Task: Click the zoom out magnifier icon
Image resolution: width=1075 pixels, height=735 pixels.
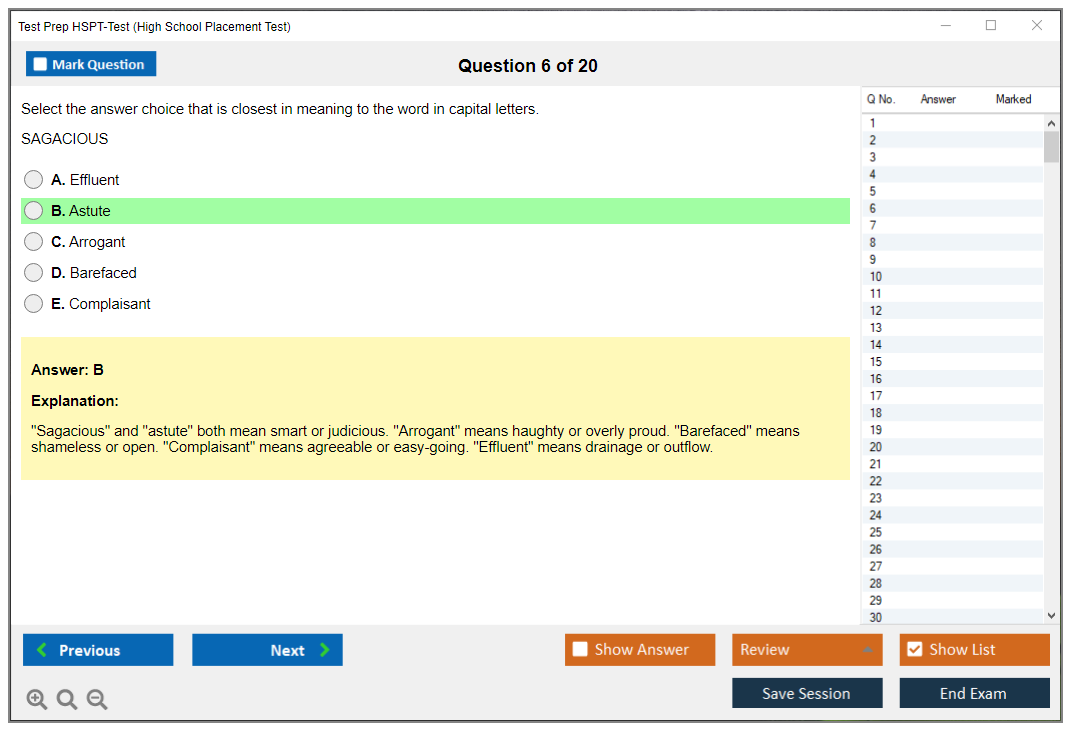Action: click(x=97, y=700)
